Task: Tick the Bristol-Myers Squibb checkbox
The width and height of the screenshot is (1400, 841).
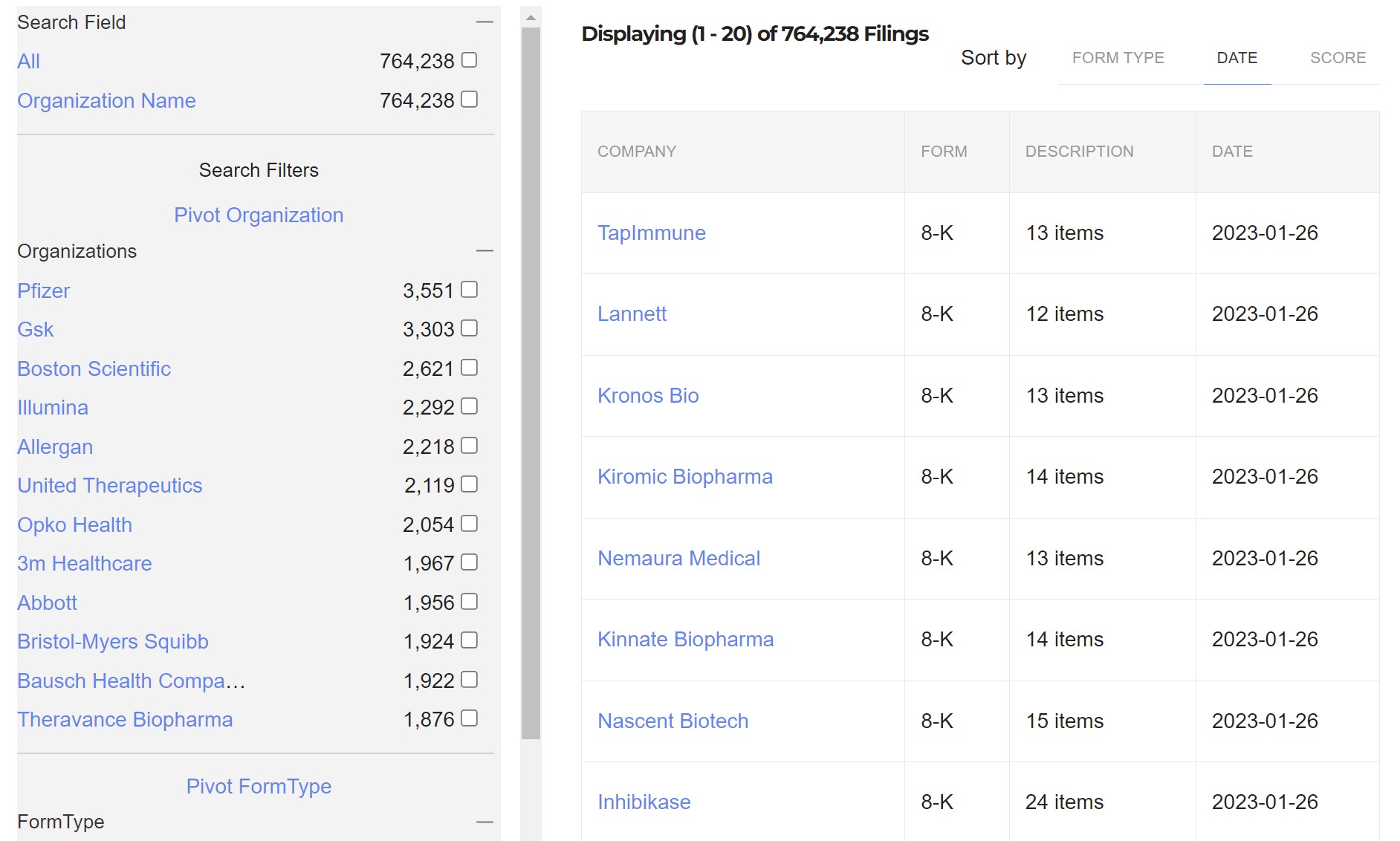Action: tap(469, 640)
